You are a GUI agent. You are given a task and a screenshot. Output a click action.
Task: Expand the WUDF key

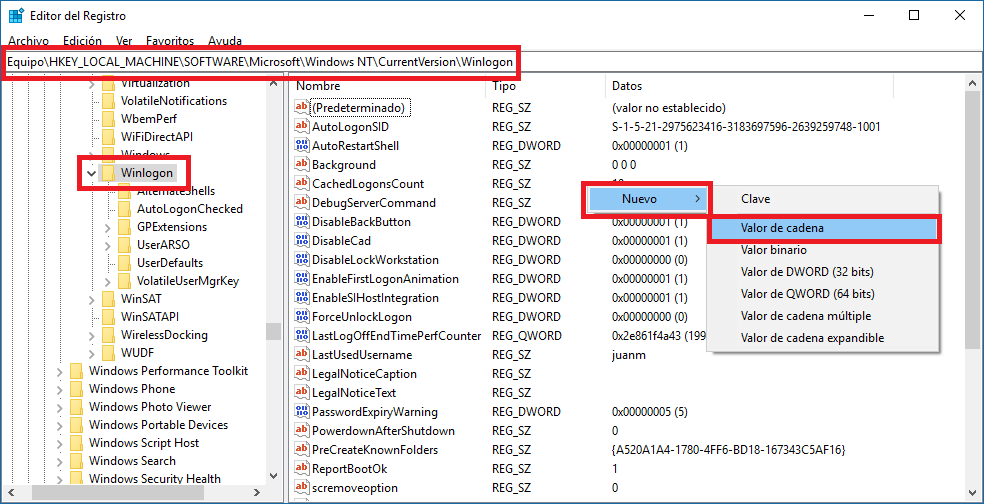pos(92,353)
